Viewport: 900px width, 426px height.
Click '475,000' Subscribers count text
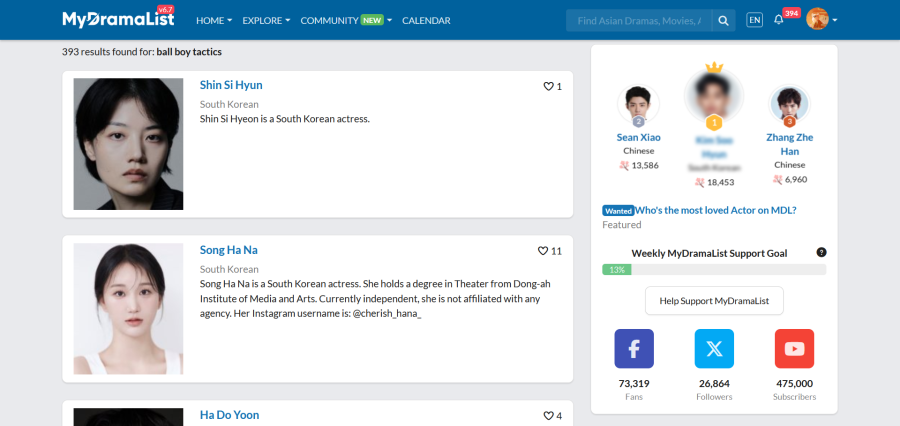(794, 384)
